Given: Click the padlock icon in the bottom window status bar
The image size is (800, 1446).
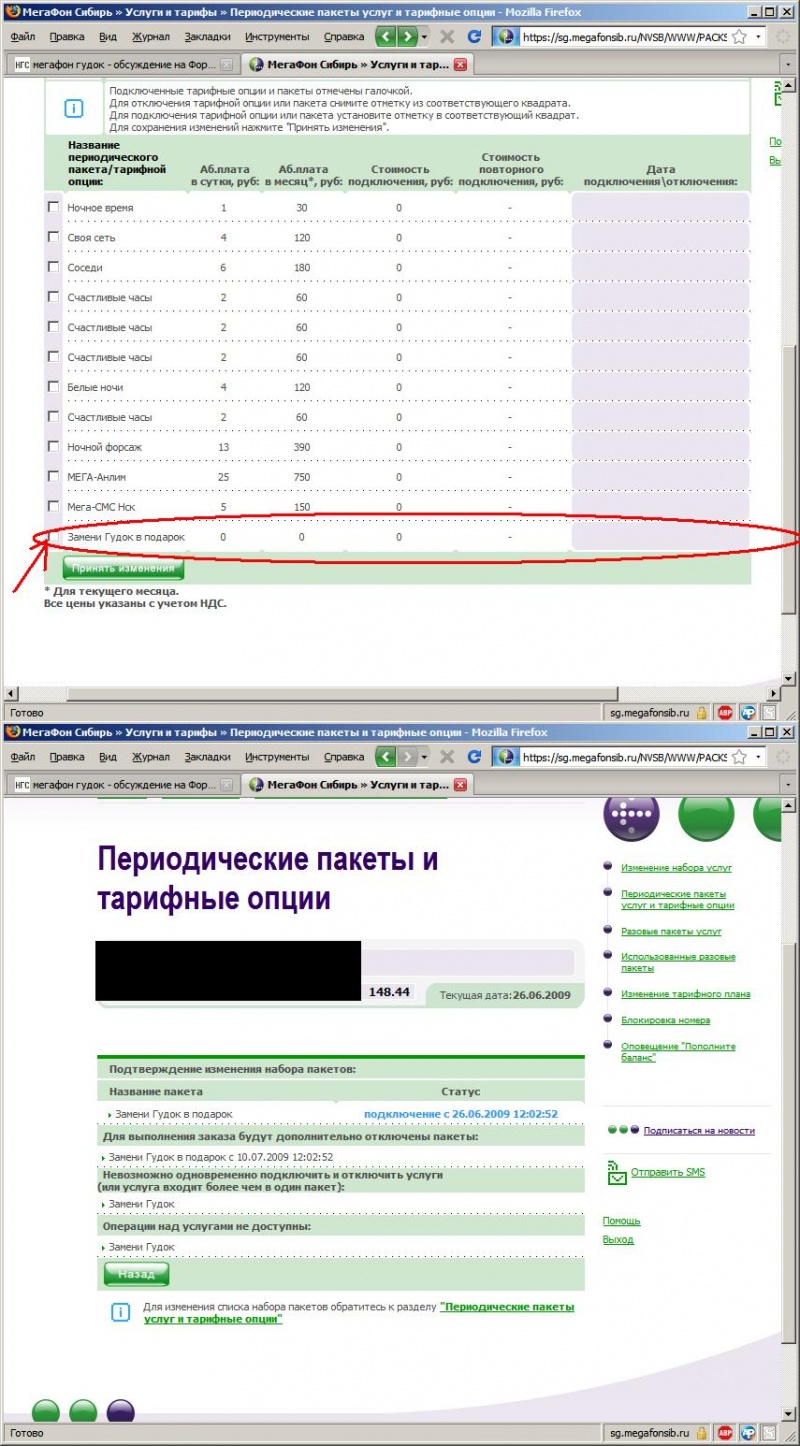Looking at the screenshot, I should coord(701,1432).
